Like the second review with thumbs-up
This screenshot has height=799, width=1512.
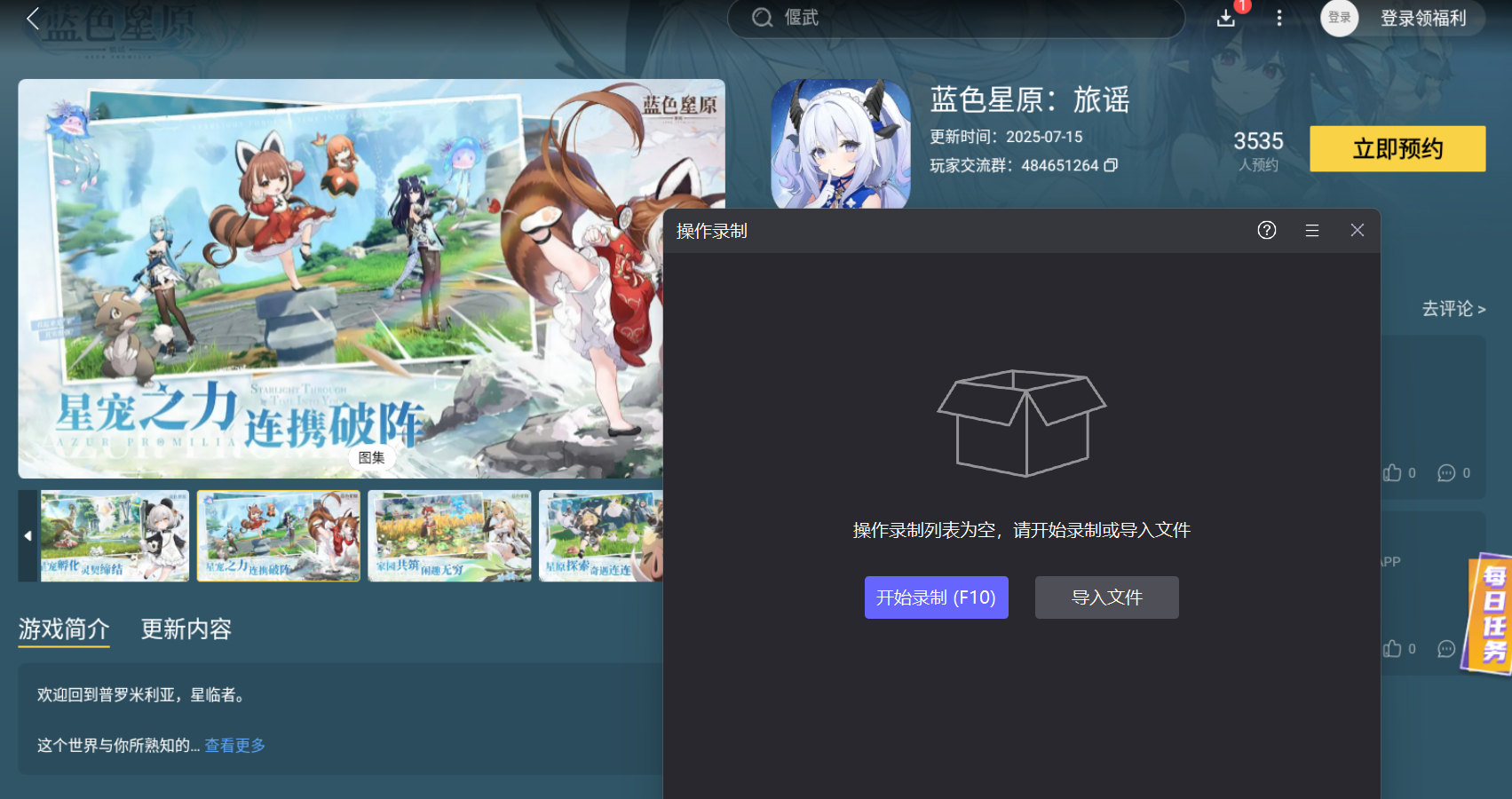pyautogui.click(x=1393, y=649)
